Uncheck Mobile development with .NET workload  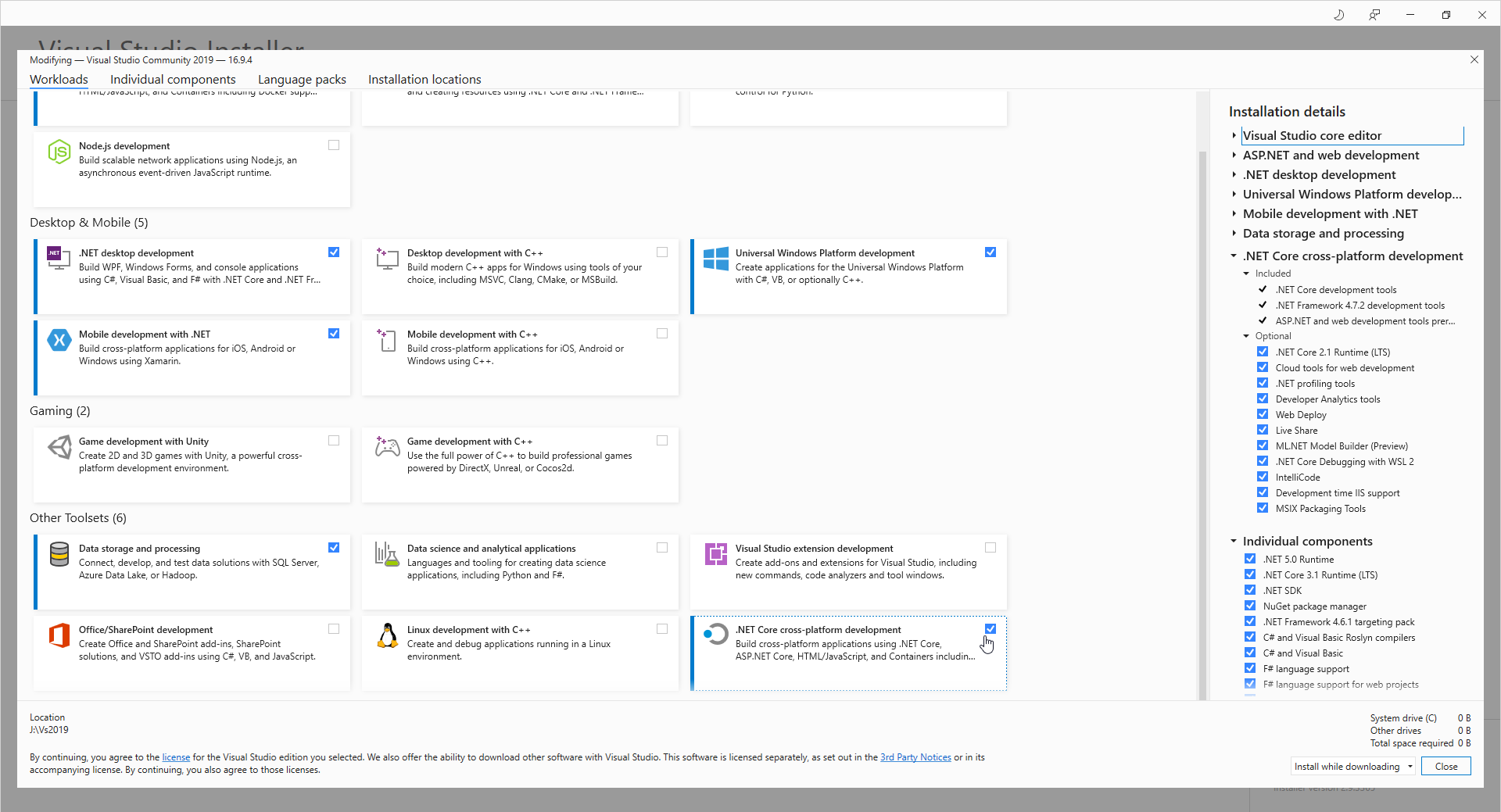[334, 334]
